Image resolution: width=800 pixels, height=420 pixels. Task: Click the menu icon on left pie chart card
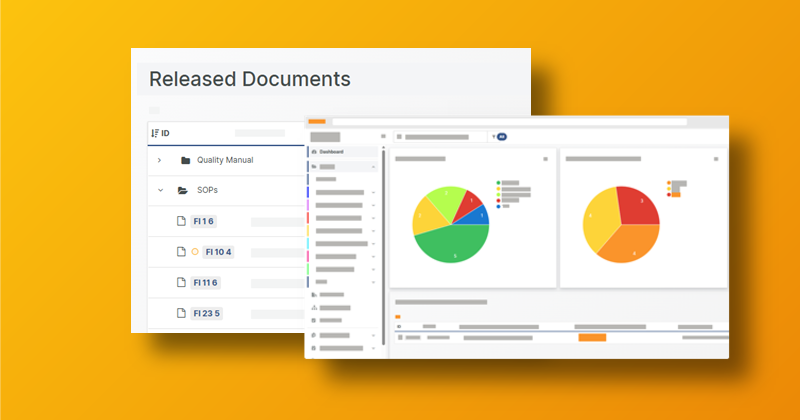point(545,159)
